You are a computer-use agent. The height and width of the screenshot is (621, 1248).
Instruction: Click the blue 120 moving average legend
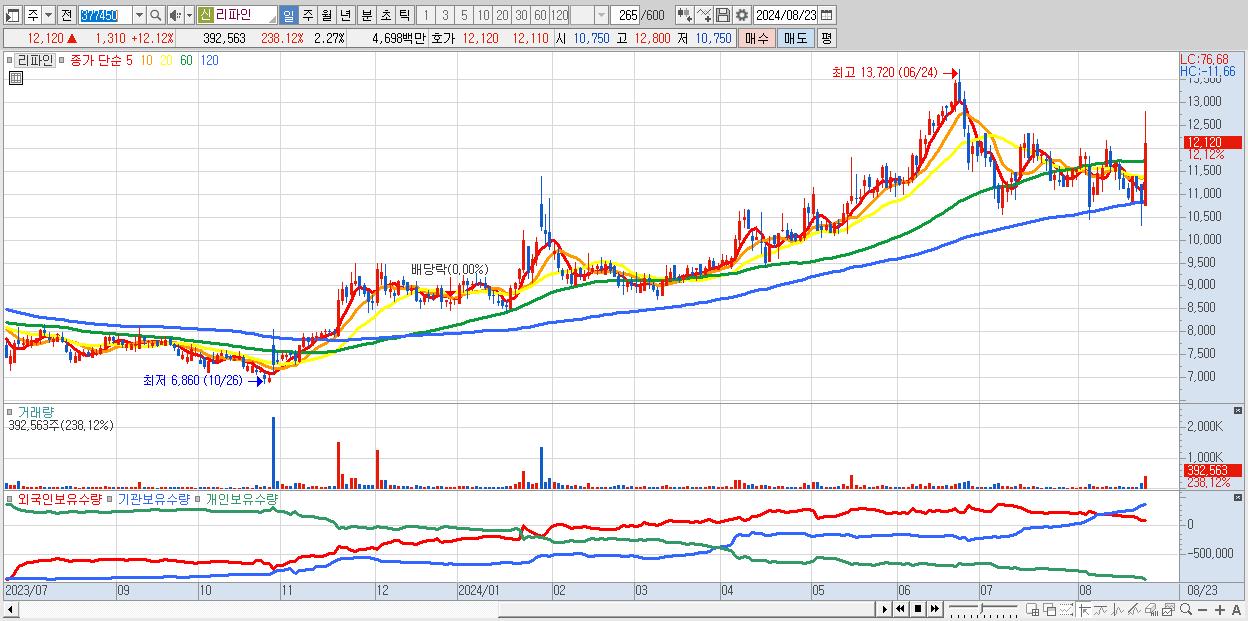pos(210,61)
